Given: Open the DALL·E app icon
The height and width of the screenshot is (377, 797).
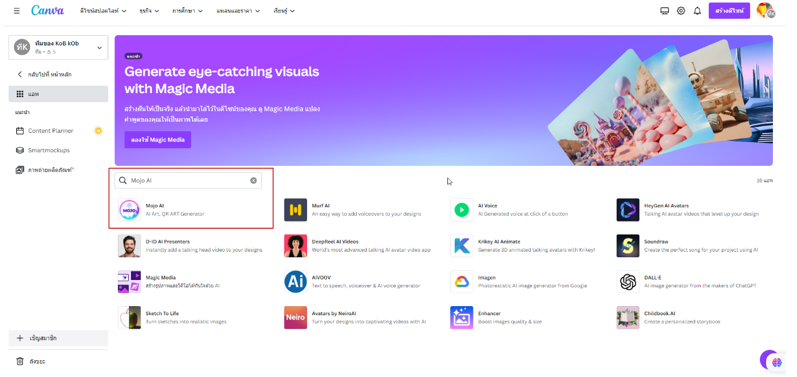Looking at the screenshot, I should 628,281.
